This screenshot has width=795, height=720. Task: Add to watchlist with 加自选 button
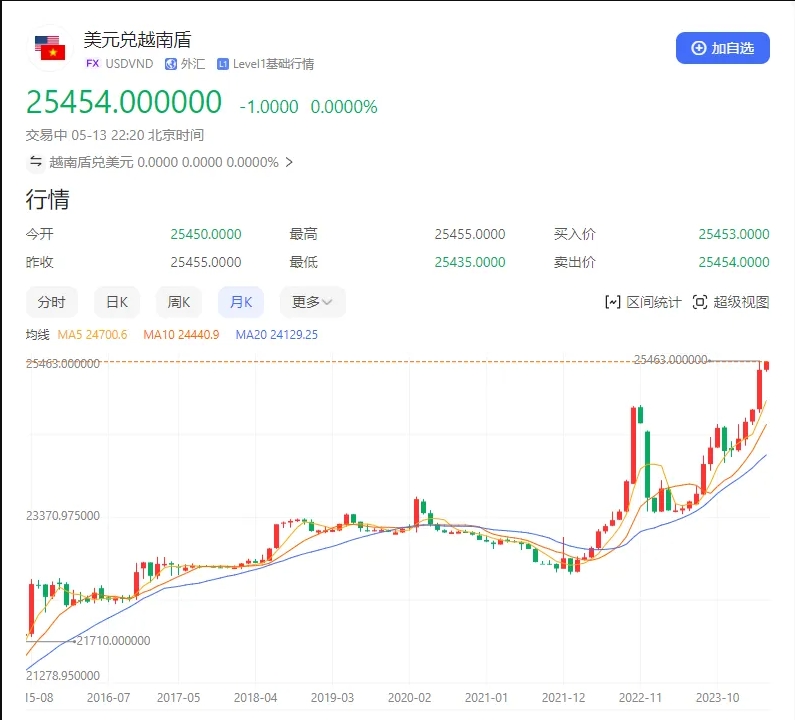[x=722, y=48]
